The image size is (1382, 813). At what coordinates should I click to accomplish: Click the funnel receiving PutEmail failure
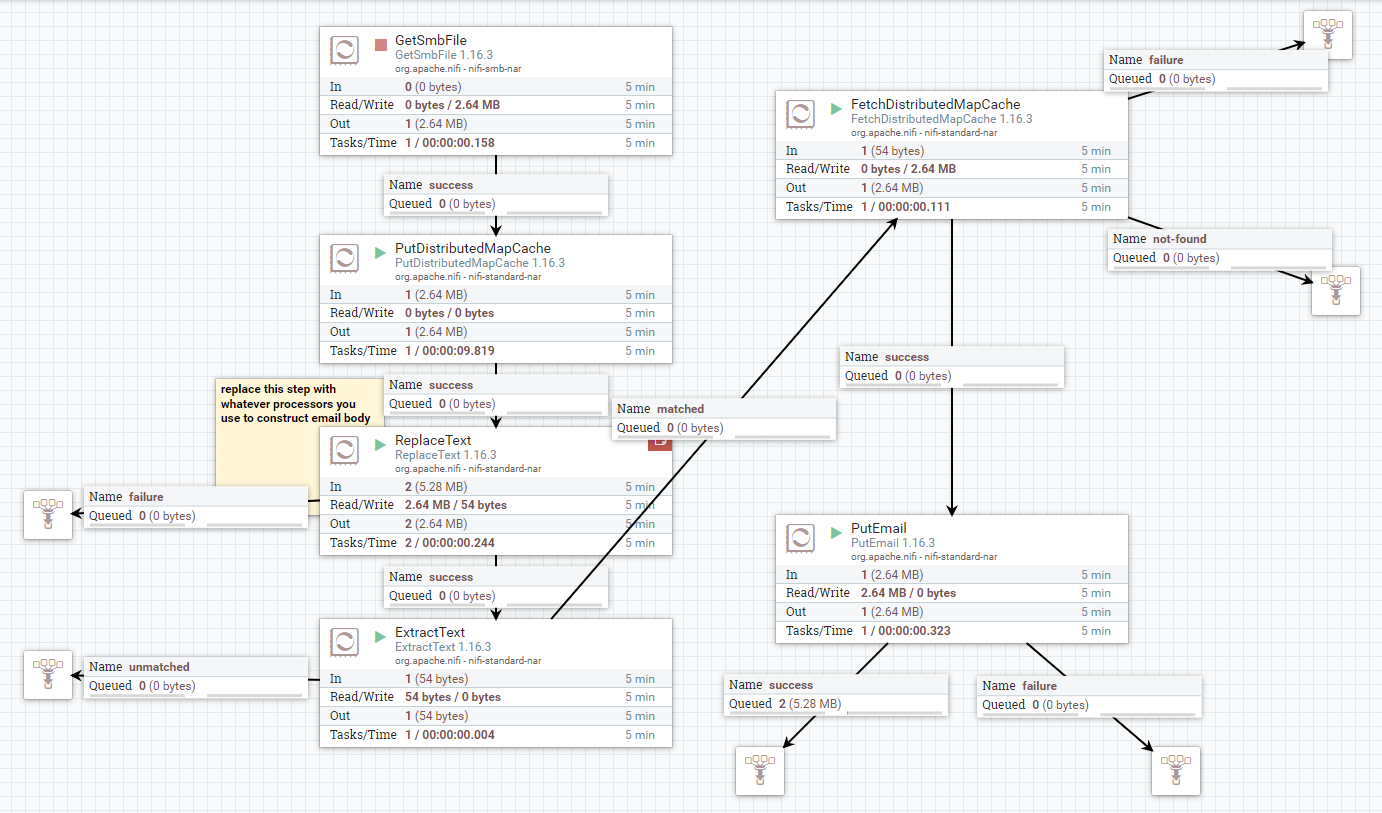click(x=1175, y=771)
